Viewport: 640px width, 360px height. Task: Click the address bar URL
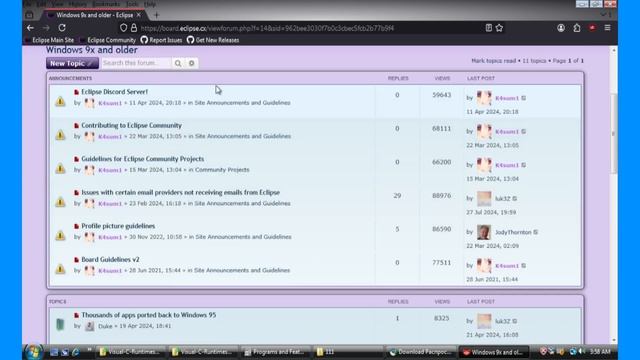click(x=267, y=28)
